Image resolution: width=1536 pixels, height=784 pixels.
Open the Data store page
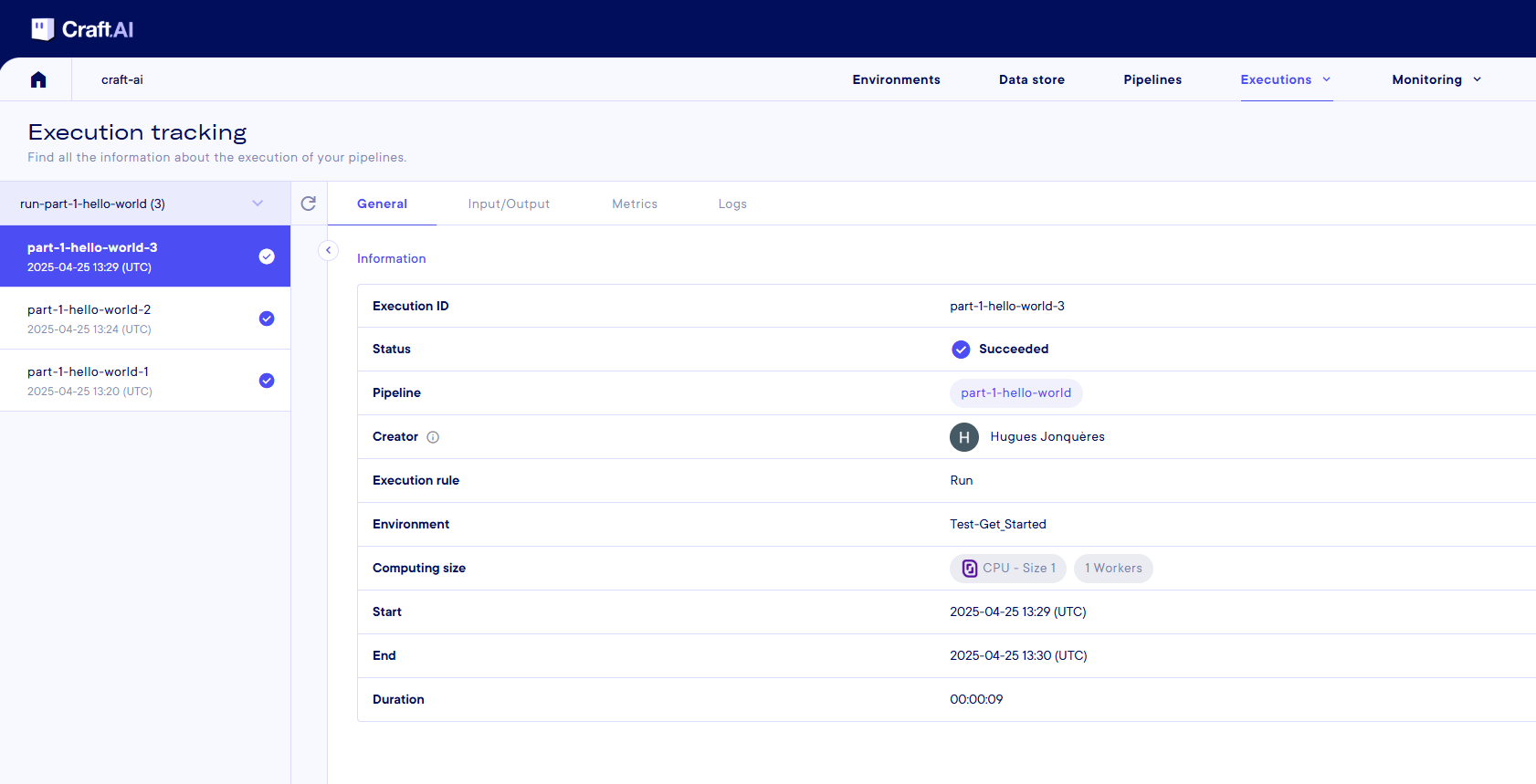pyautogui.click(x=1032, y=79)
